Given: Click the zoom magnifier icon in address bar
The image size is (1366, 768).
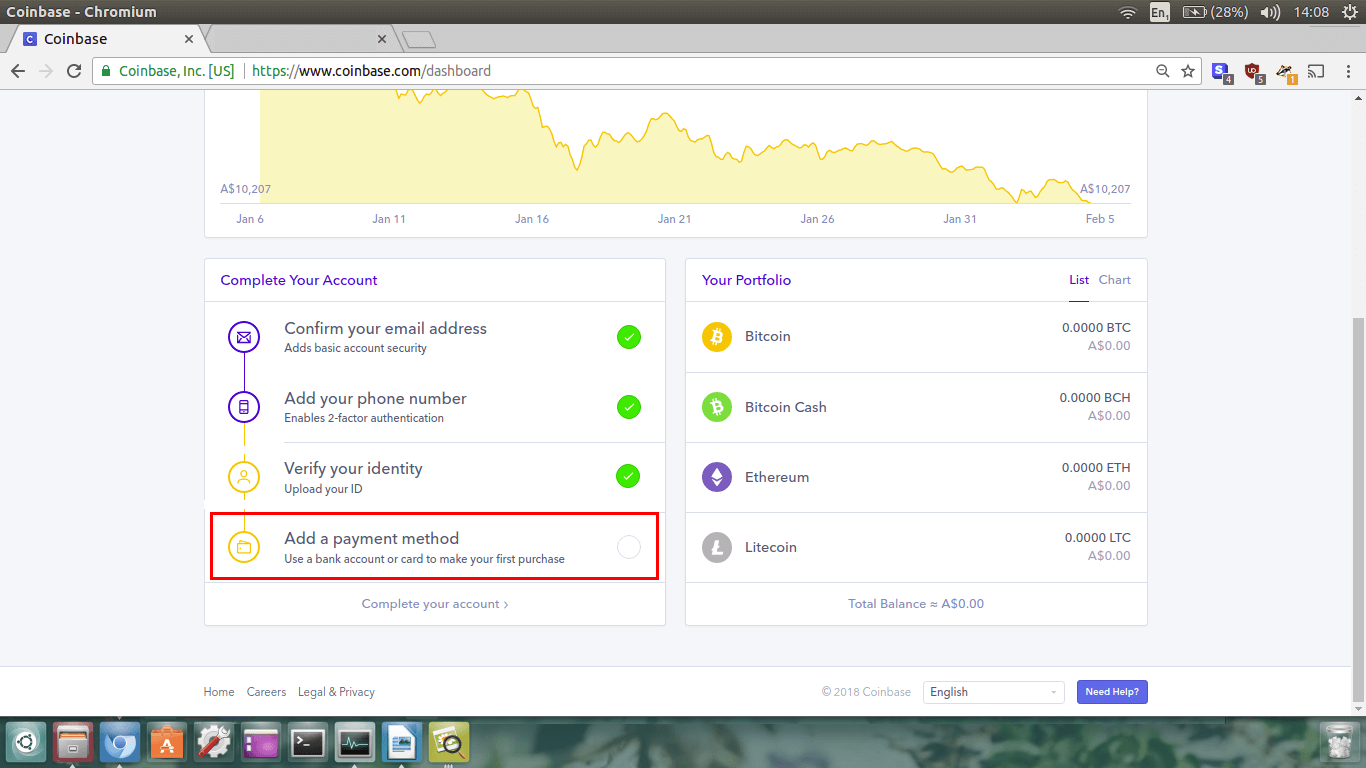Looking at the screenshot, I should (x=1163, y=71).
